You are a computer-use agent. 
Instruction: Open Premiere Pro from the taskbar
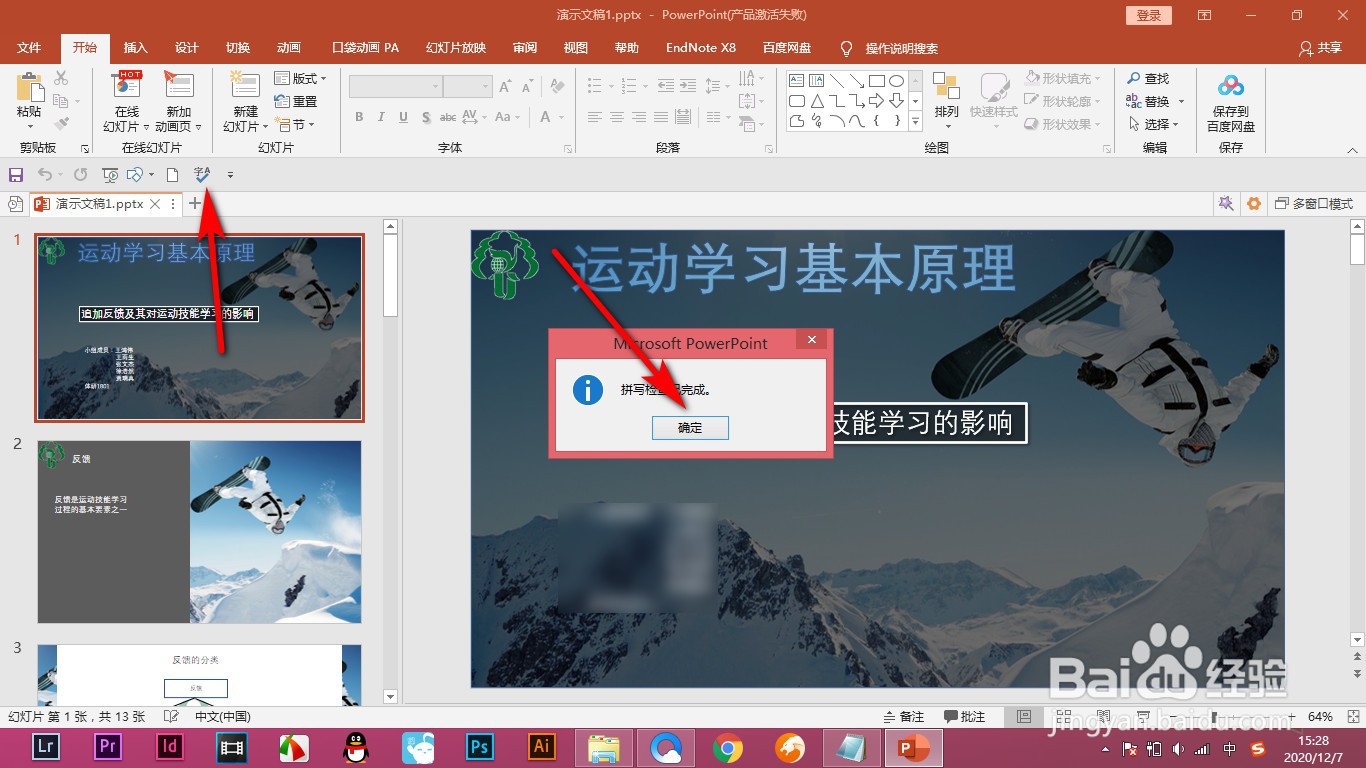coord(108,747)
